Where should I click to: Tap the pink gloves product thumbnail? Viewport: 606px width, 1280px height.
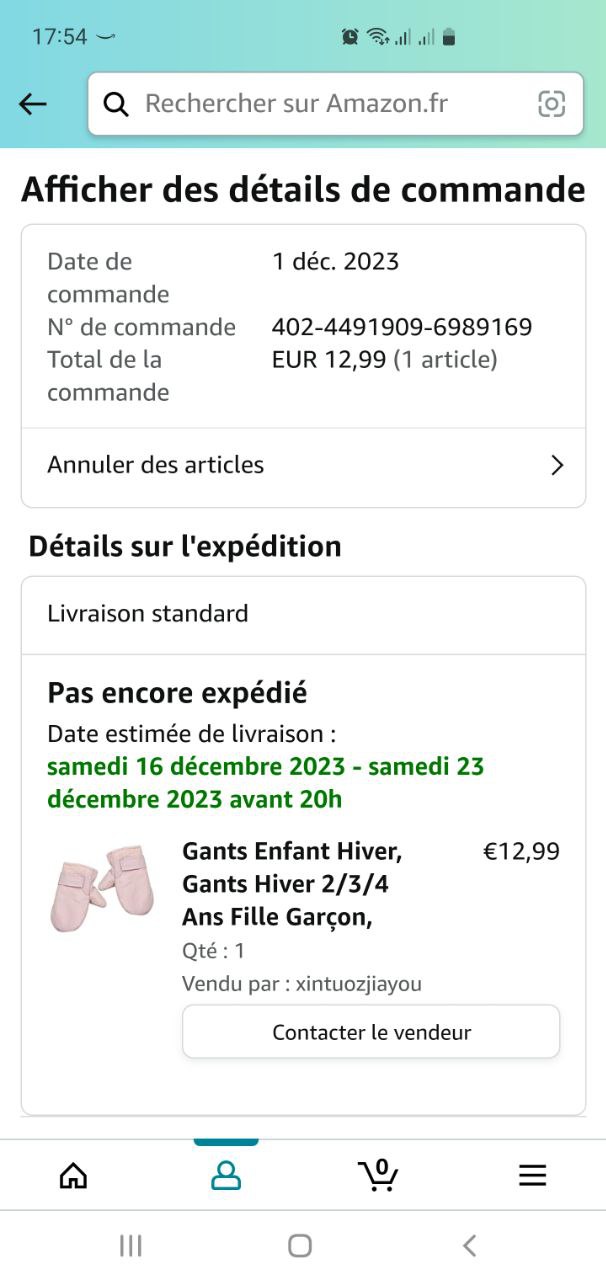pos(102,887)
